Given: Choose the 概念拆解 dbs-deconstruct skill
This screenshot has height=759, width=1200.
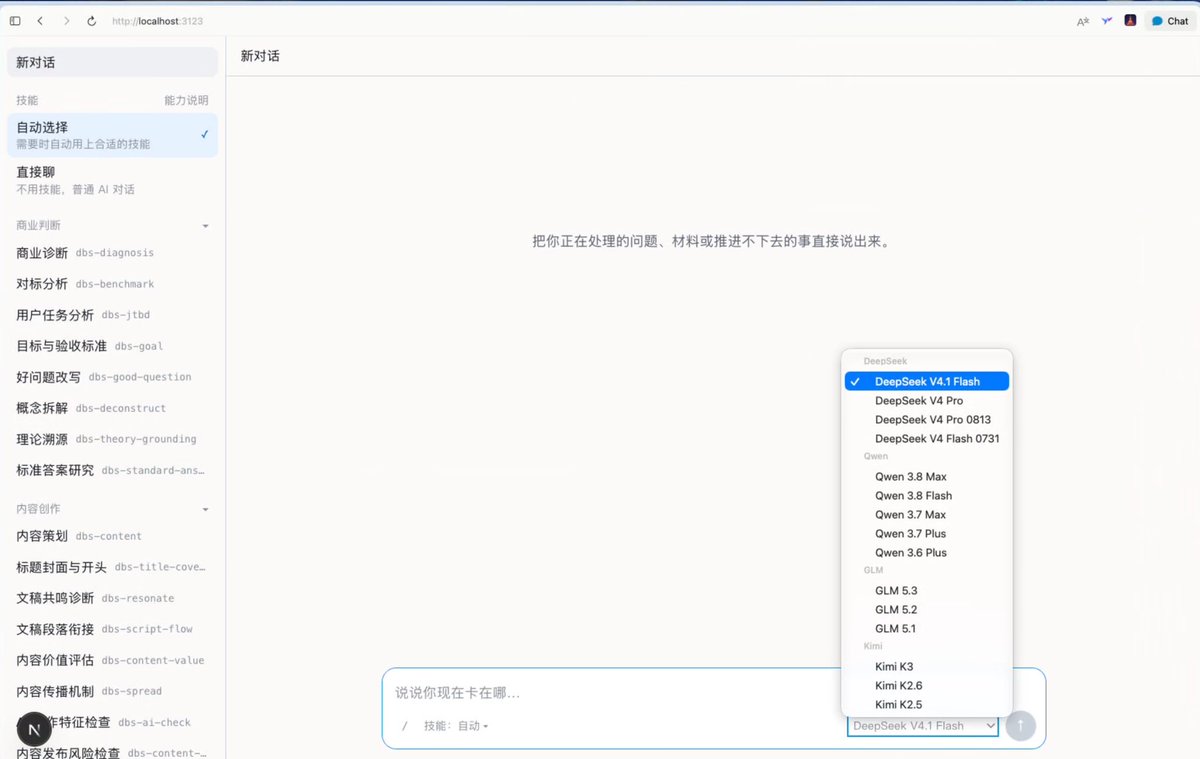Looking at the screenshot, I should click(x=112, y=408).
